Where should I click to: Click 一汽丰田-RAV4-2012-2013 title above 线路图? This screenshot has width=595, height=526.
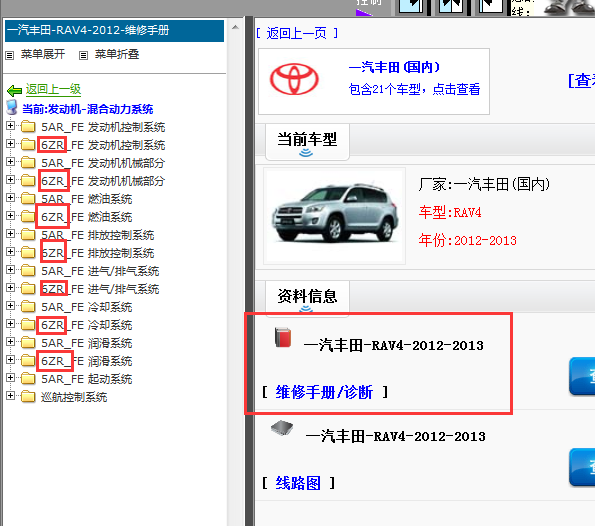coord(395,436)
